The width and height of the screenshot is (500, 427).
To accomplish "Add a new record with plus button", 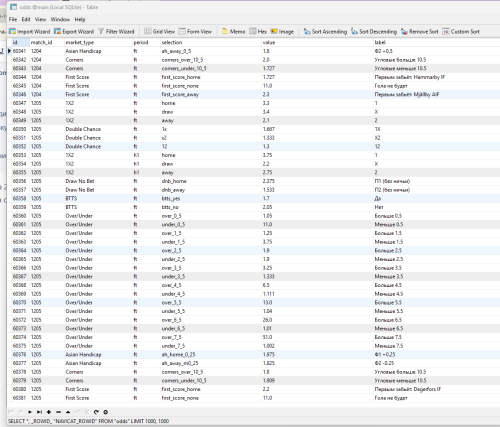I will (49, 412).
